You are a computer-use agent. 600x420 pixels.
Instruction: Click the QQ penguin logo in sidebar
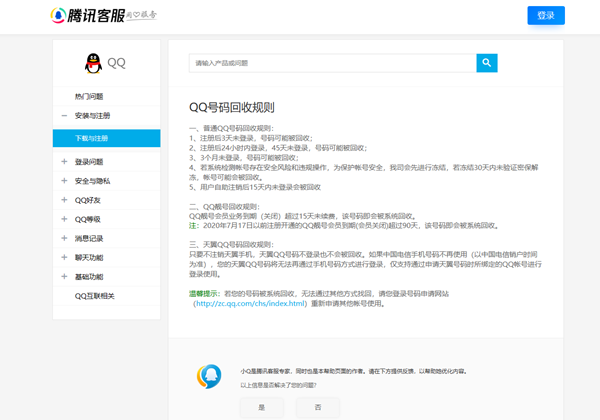coord(93,63)
